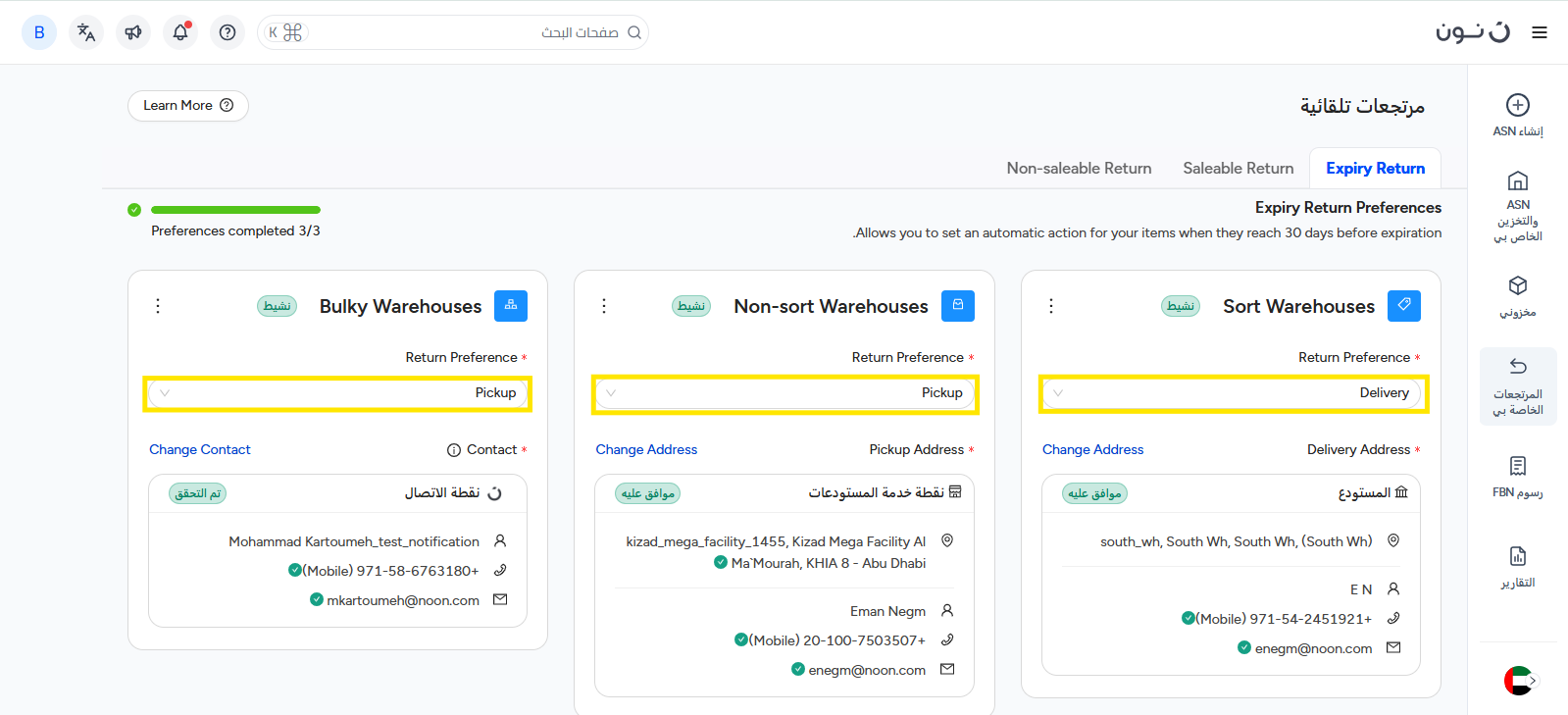Switch to the Saleable Return tab

(x=1238, y=169)
